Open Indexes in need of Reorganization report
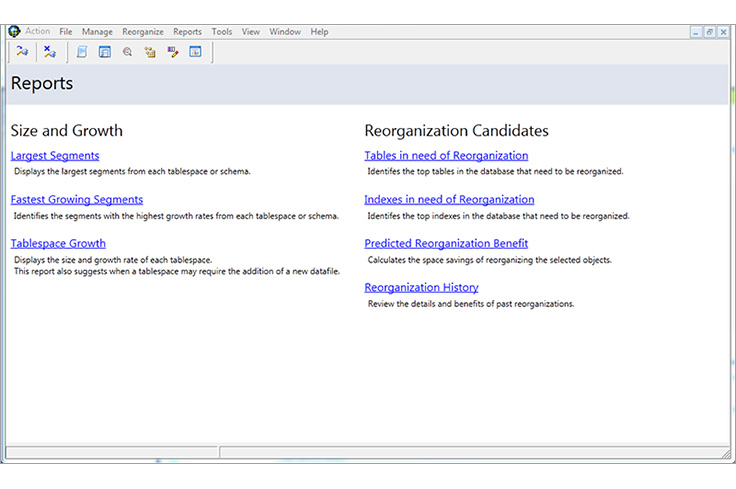736x489 pixels. (x=449, y=200)
